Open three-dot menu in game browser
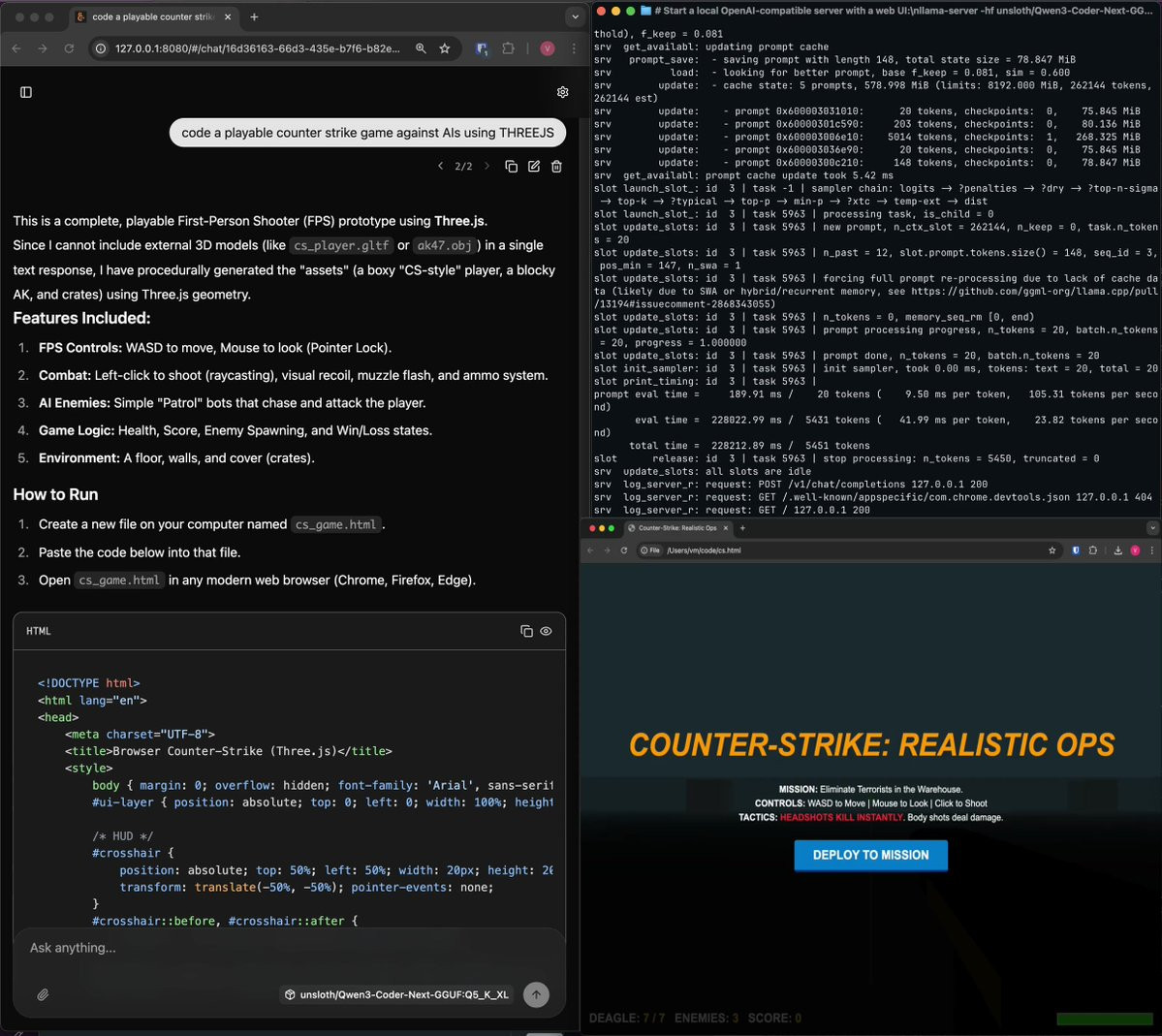1162x1036 pixels. 1151,550
